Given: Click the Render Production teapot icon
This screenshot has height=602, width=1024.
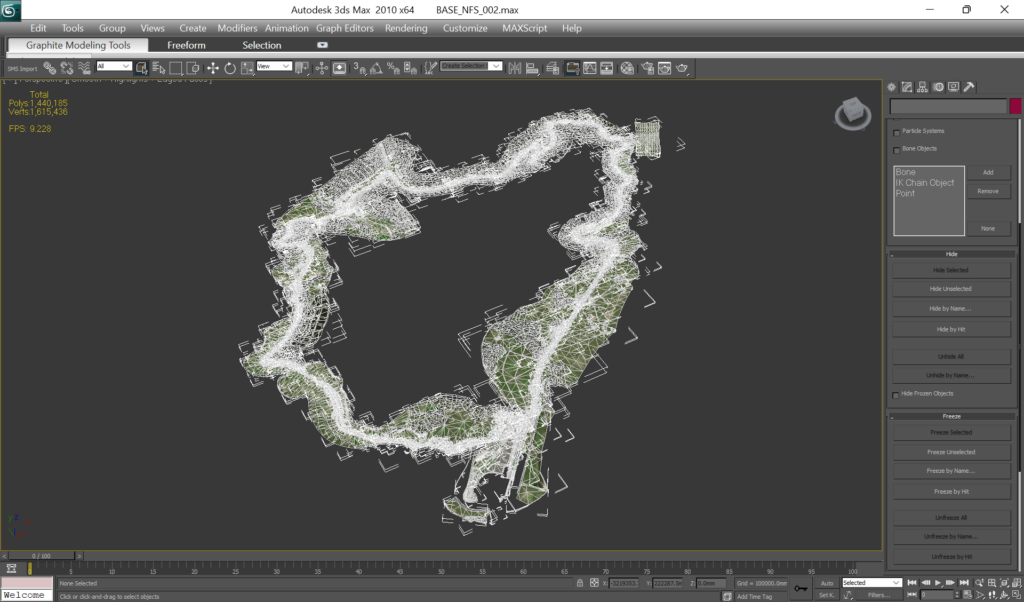Looking at the screenshot, I should 682,68.
